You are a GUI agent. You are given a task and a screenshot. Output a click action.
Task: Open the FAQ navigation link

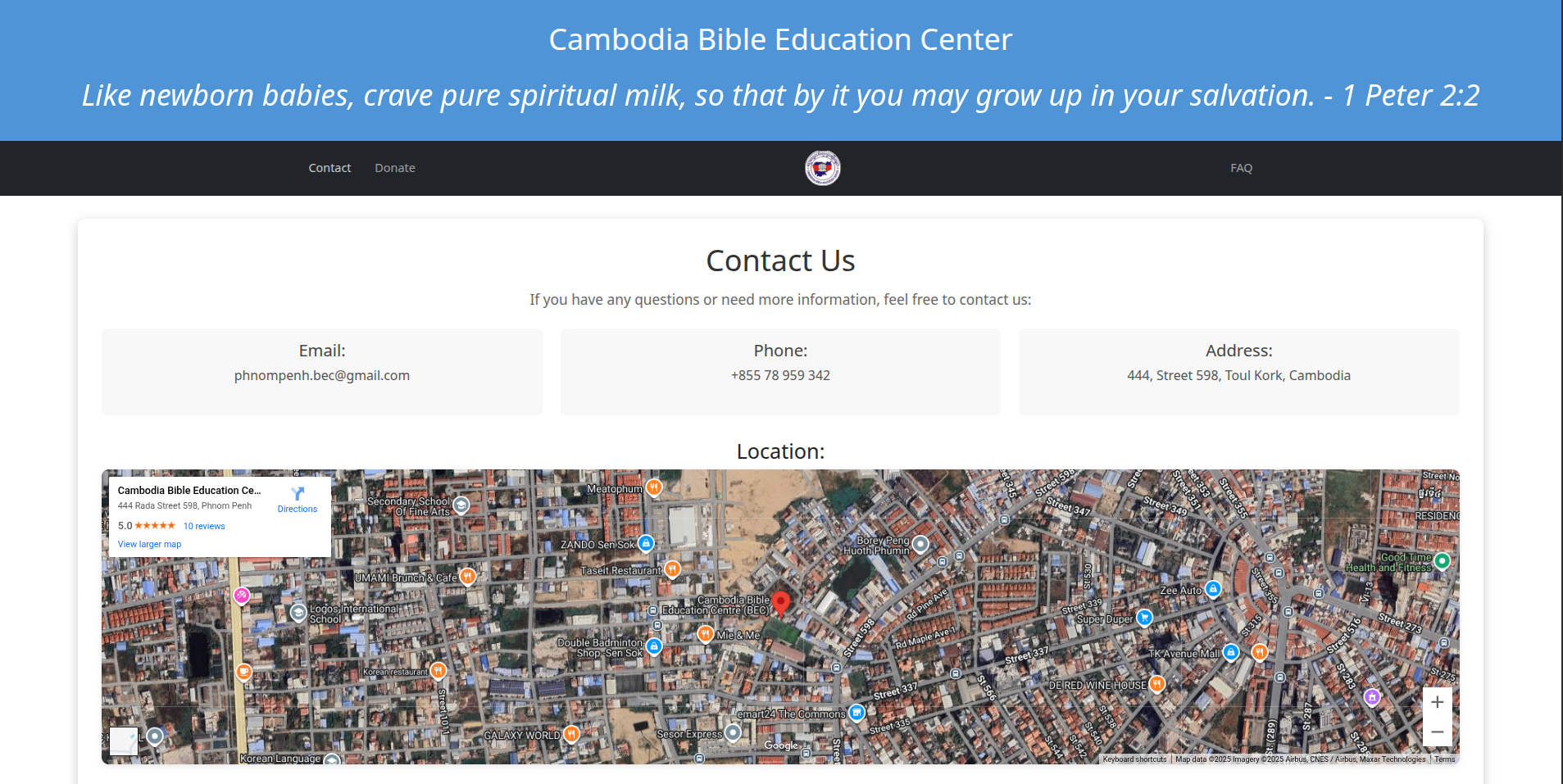point(1241,168)
